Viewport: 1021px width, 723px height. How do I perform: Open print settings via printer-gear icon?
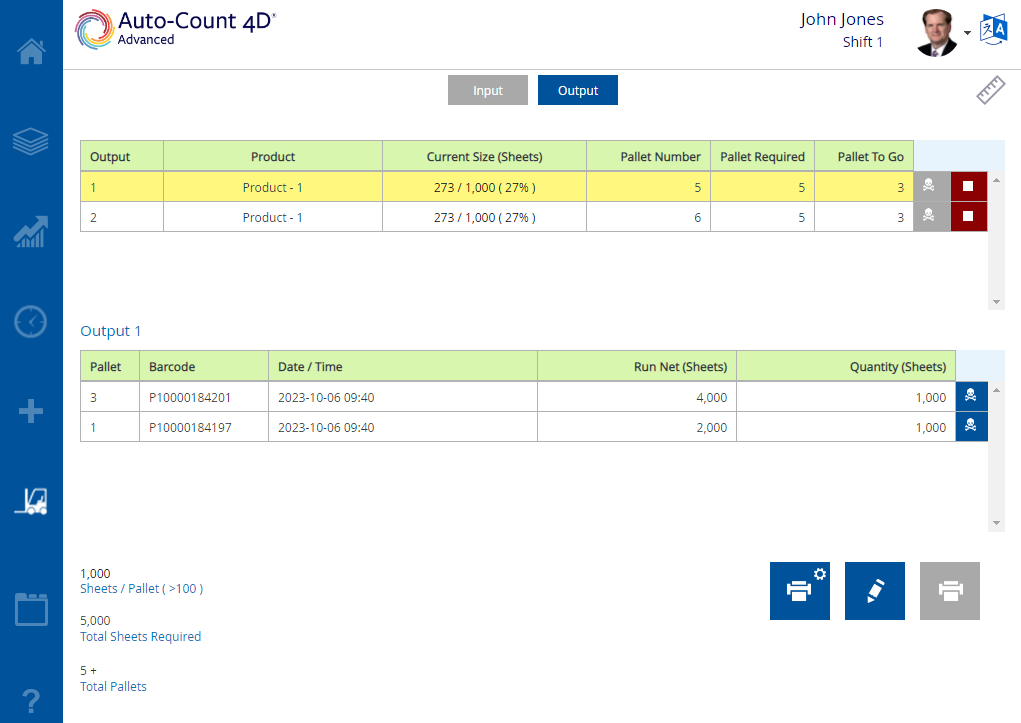(799, 590)
